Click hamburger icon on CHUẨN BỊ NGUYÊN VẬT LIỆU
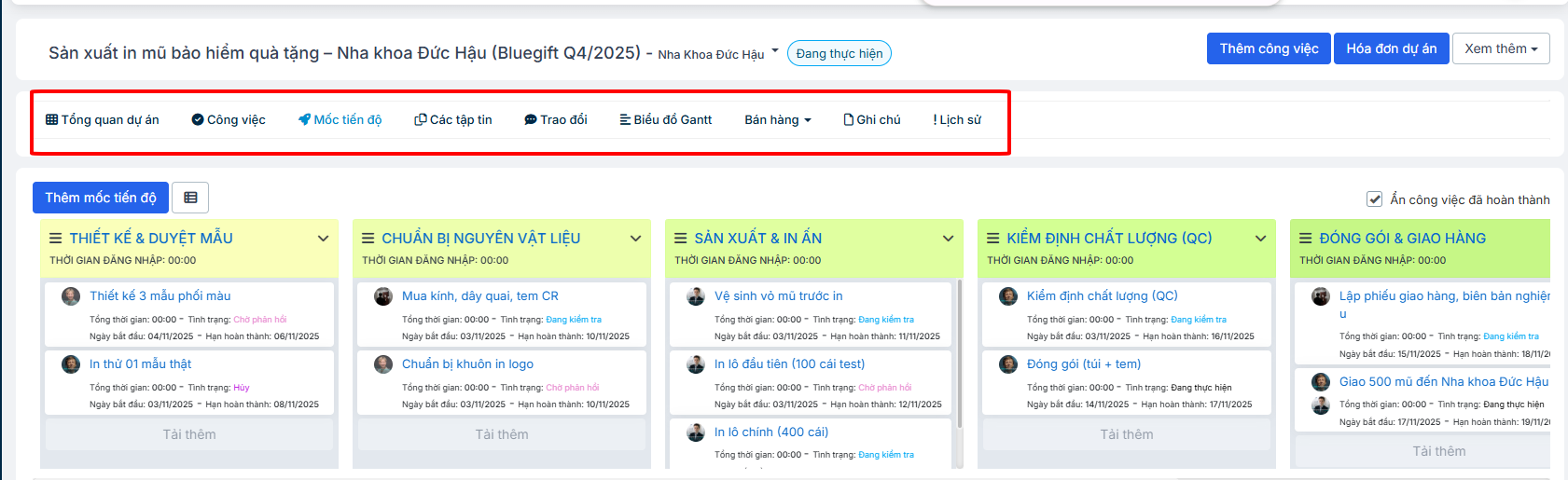The height and width of the screenshot is (480, 1568). pyautogui.click(x=368, y=239)
